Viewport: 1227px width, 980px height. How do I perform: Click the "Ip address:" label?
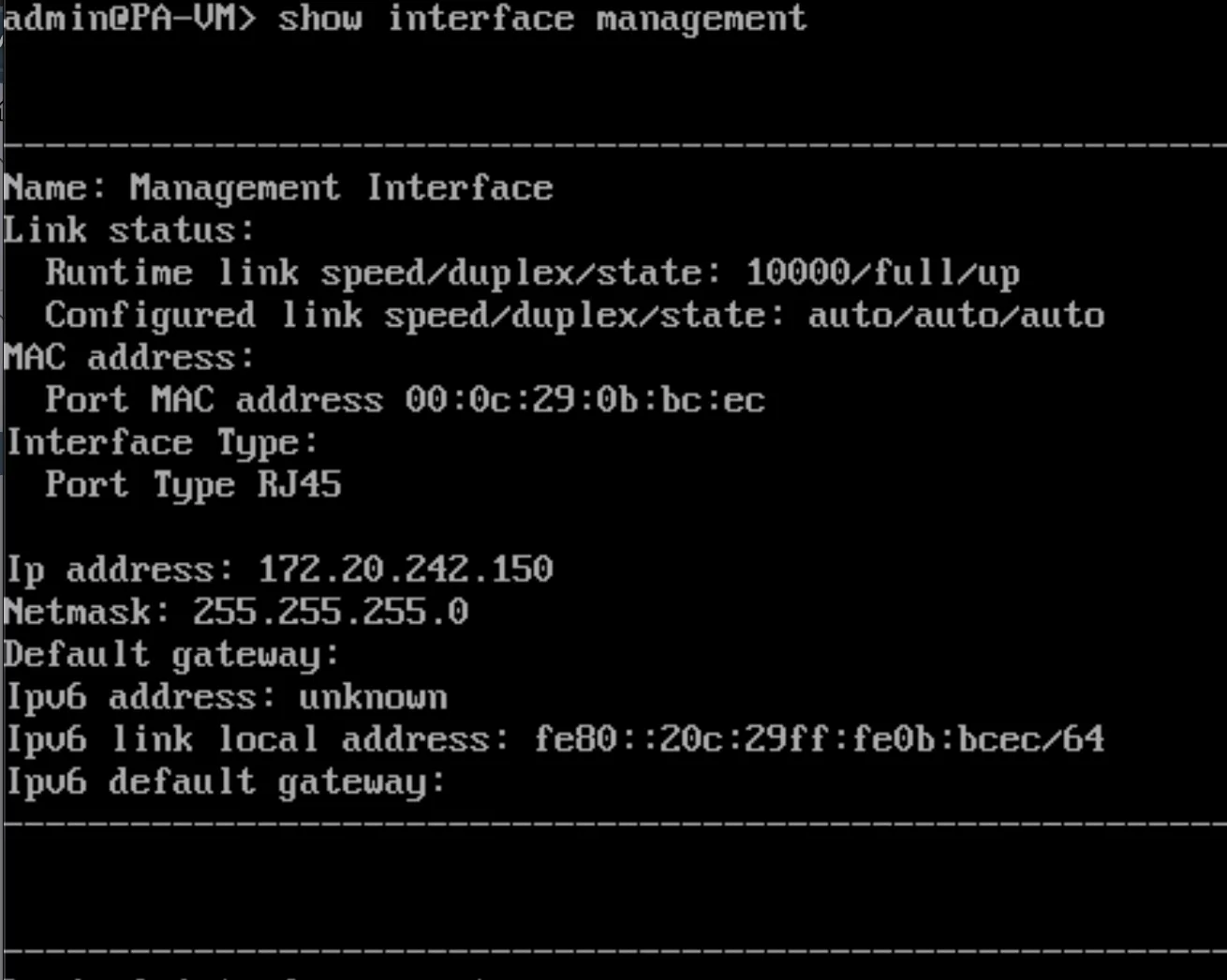click(120, 569)
